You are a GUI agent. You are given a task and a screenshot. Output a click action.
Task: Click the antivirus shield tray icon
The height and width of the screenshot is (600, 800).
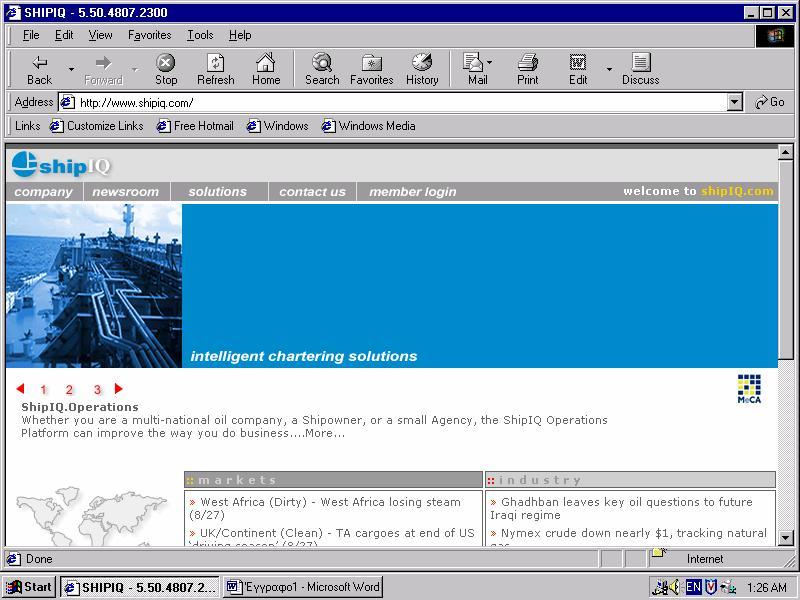(711, 587)
